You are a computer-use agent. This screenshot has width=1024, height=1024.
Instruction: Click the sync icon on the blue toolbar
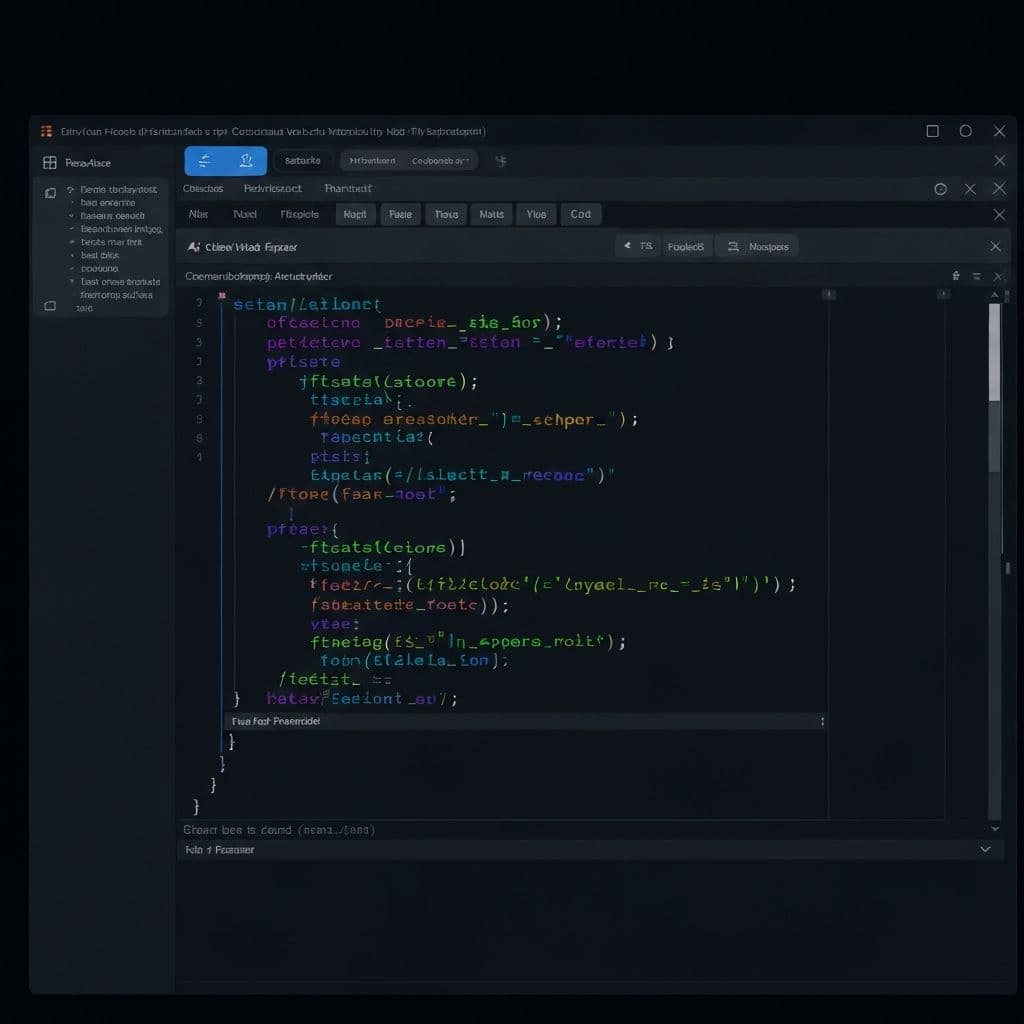pos(206,160)
